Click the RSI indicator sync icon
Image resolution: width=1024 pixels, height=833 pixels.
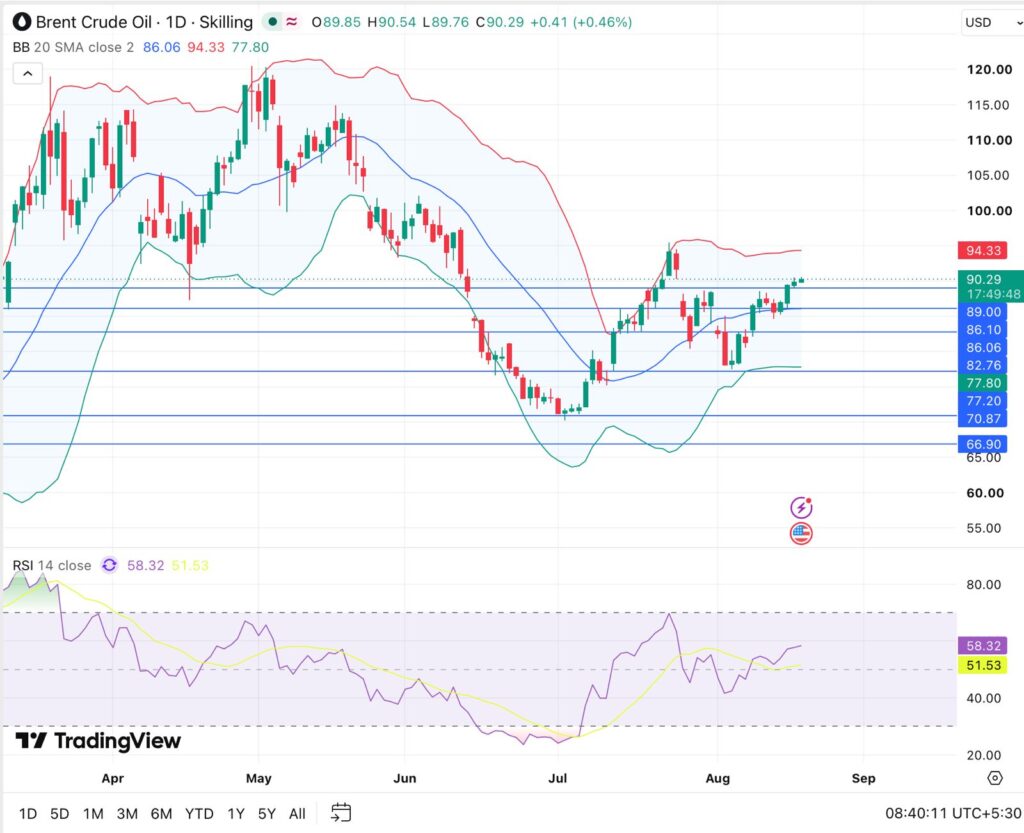109,565
